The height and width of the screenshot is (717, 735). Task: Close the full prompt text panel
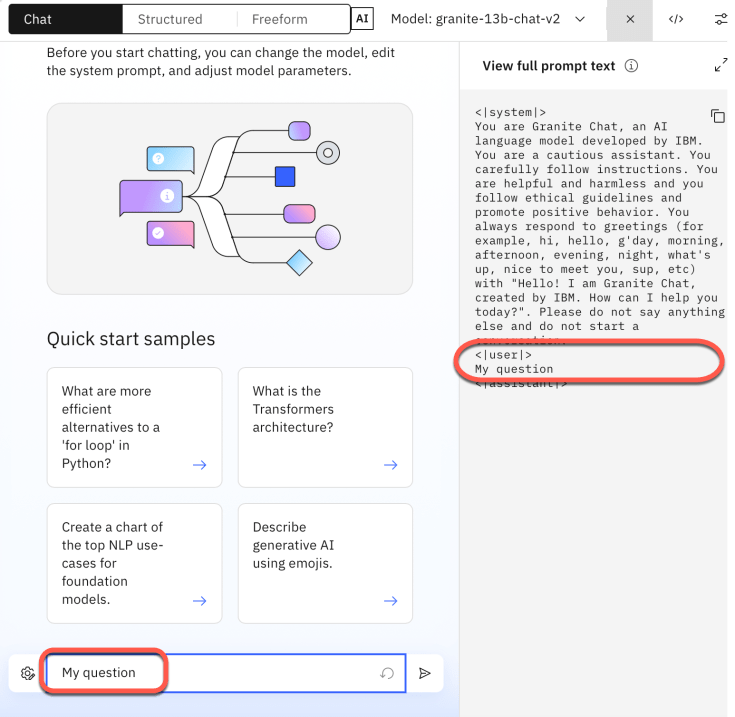pos(629,19)
